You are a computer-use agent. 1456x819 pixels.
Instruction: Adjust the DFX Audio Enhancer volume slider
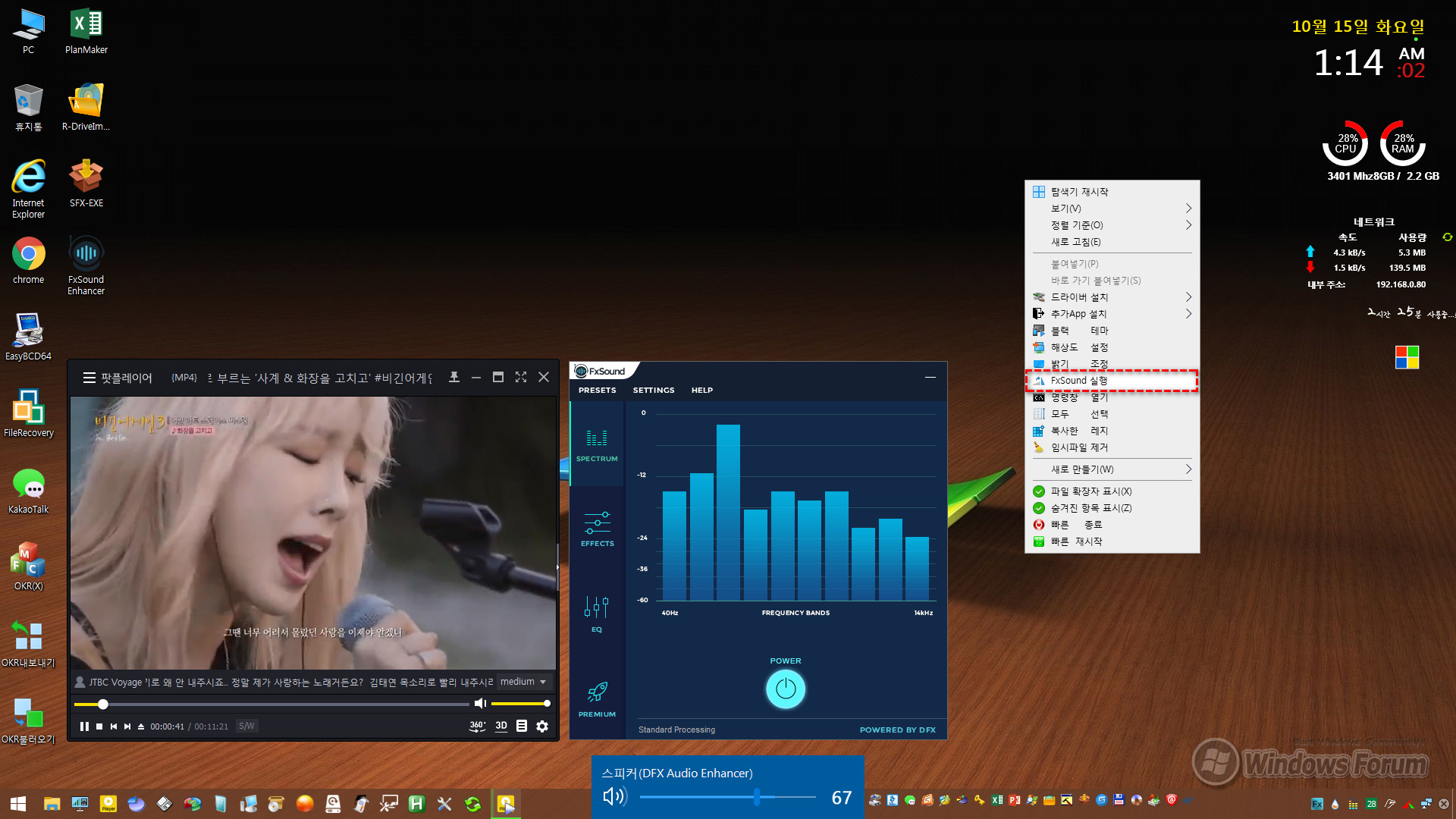pos(727,797)
